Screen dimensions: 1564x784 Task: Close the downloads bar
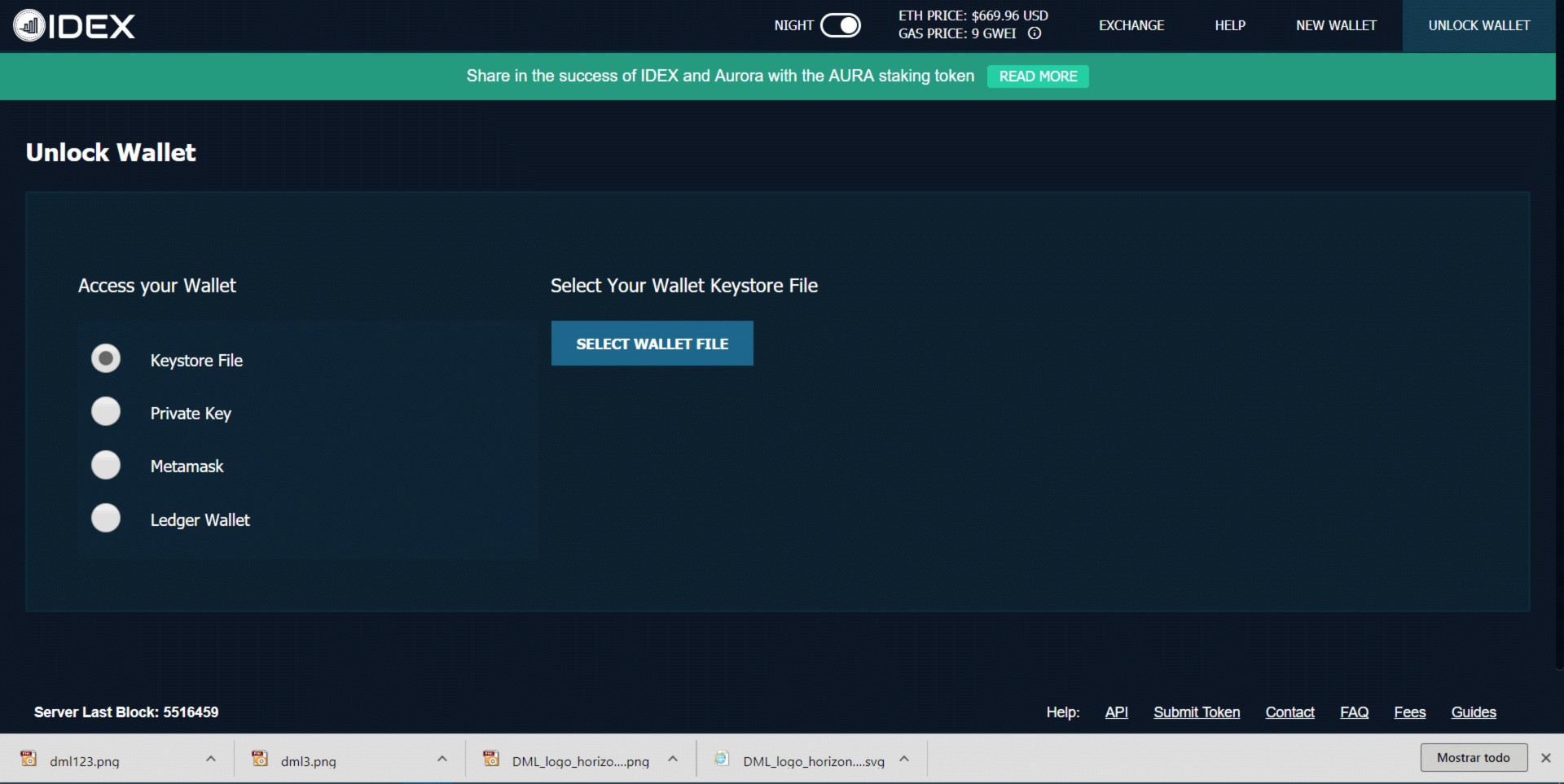click(x=1545, y=758)
